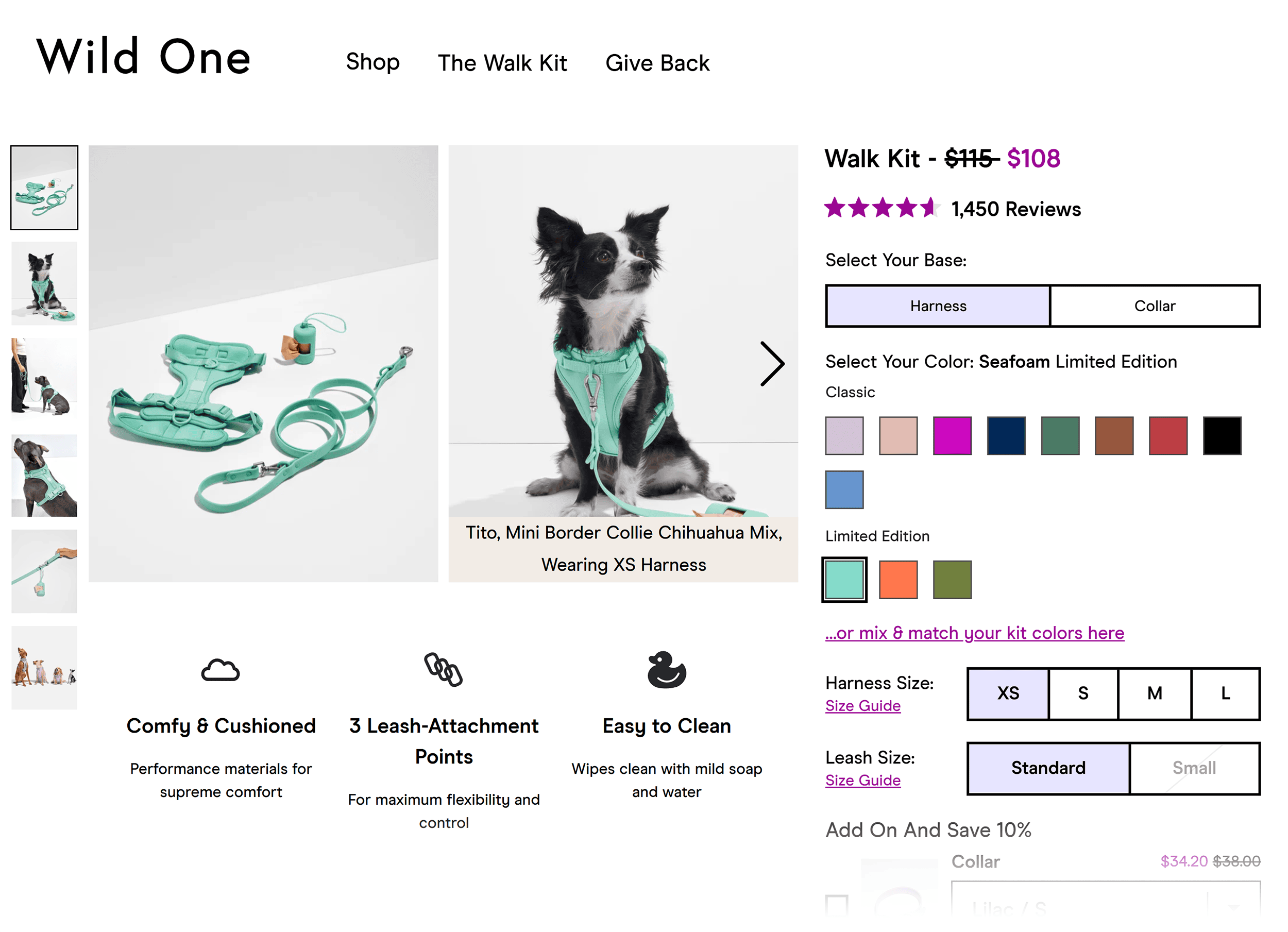Select the Collar base option

click(x=1155, y=306)
